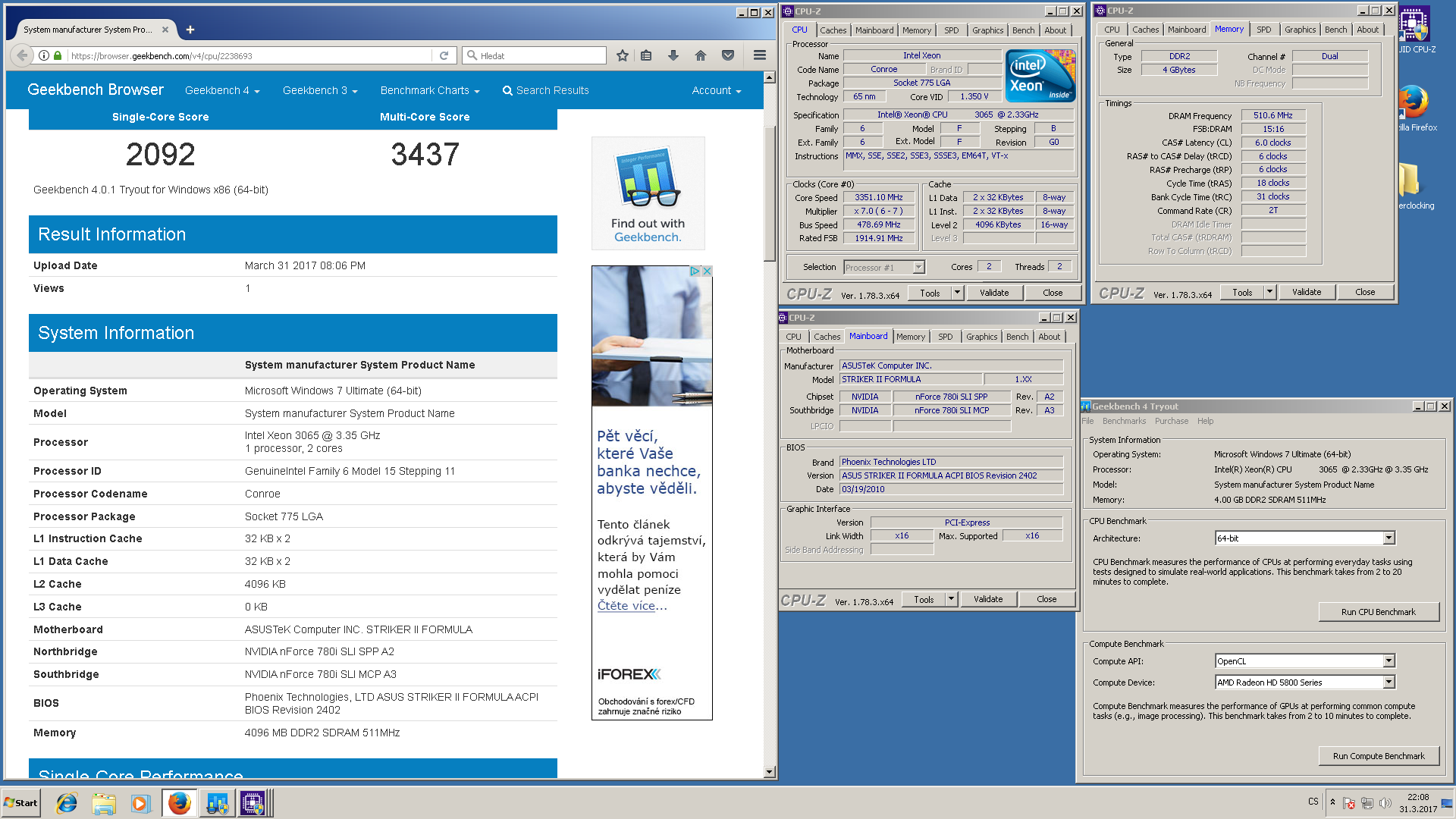Open Windows Explorer from taskbar
Image resolution: width=1456 pixels, height=819 pixels.
click(104, 803)
